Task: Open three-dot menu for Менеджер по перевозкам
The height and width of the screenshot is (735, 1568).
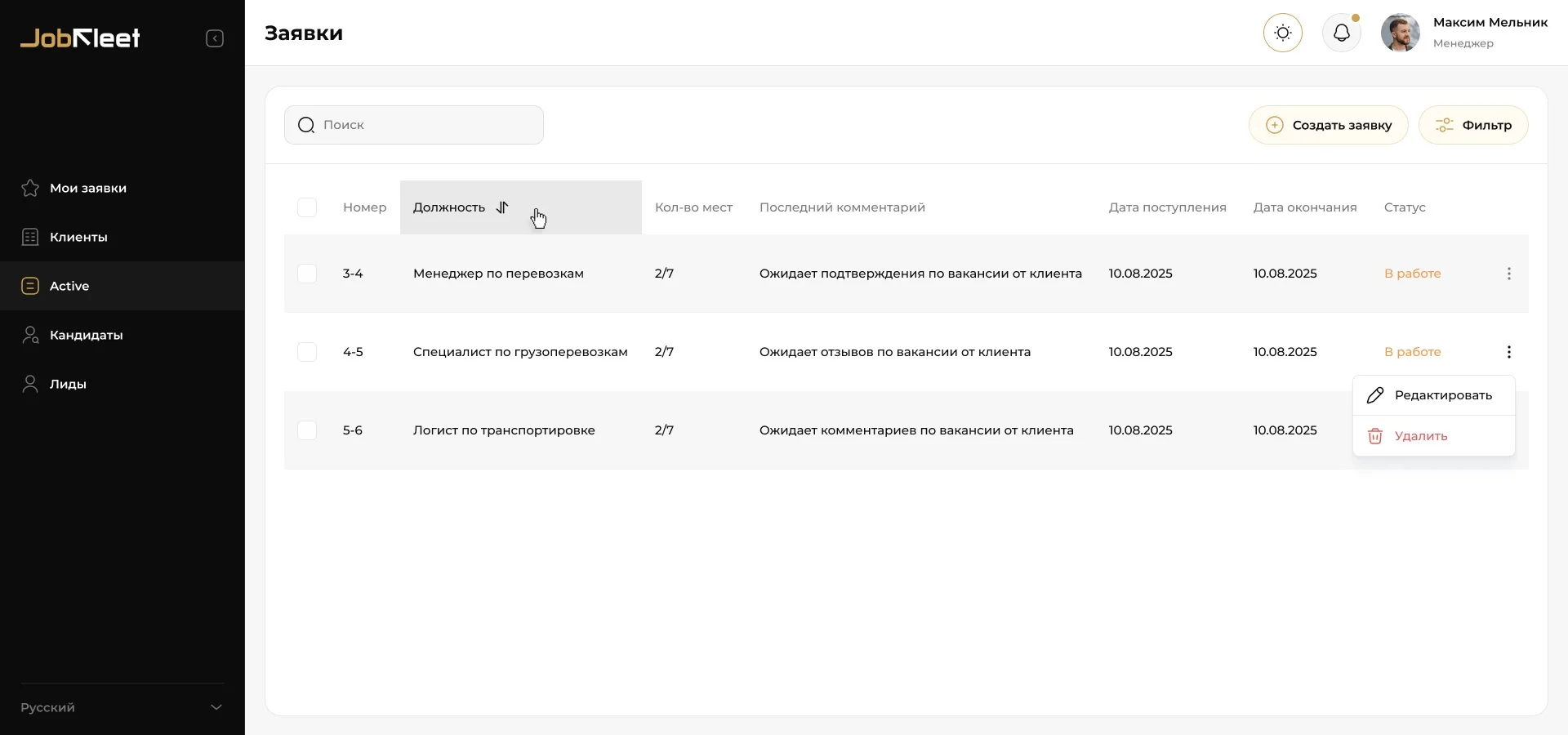Action: coord(1508,274)
